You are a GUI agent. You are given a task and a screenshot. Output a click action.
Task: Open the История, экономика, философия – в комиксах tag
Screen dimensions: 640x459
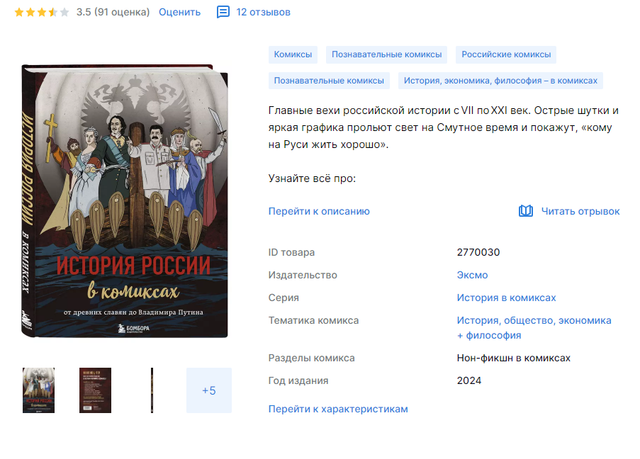(500, 81)
